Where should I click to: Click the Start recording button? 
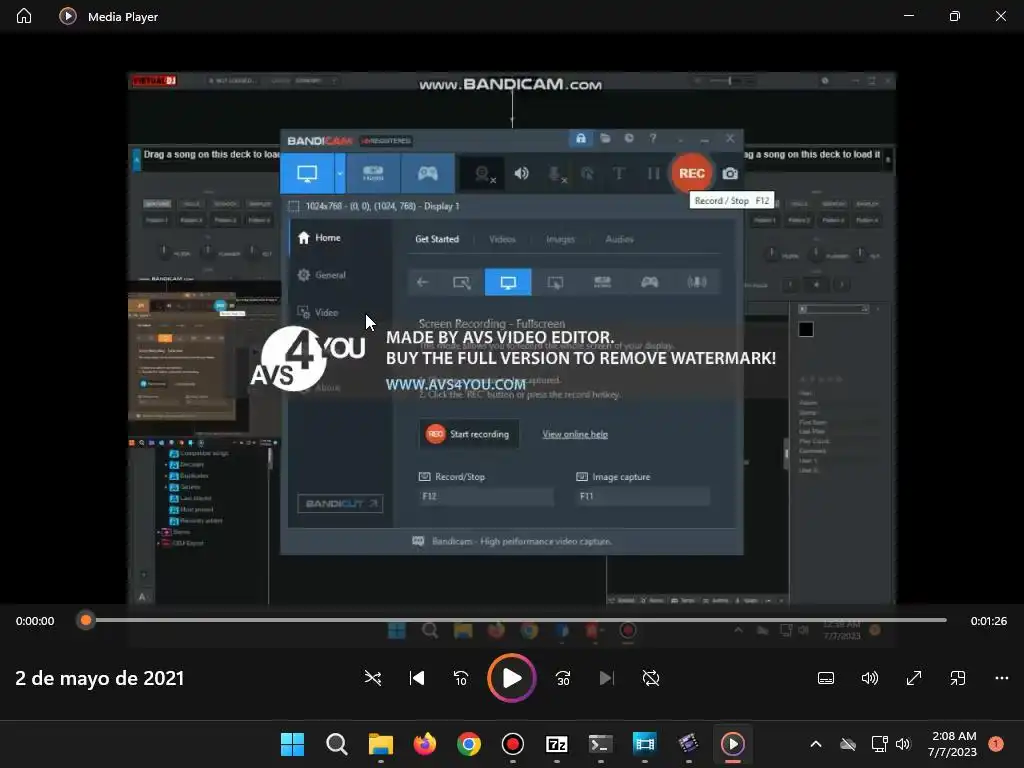(469, 434)
